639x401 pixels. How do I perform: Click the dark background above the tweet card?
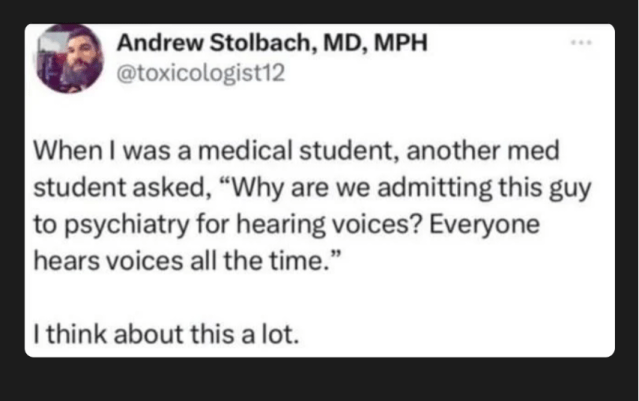(x=320, y=11)
